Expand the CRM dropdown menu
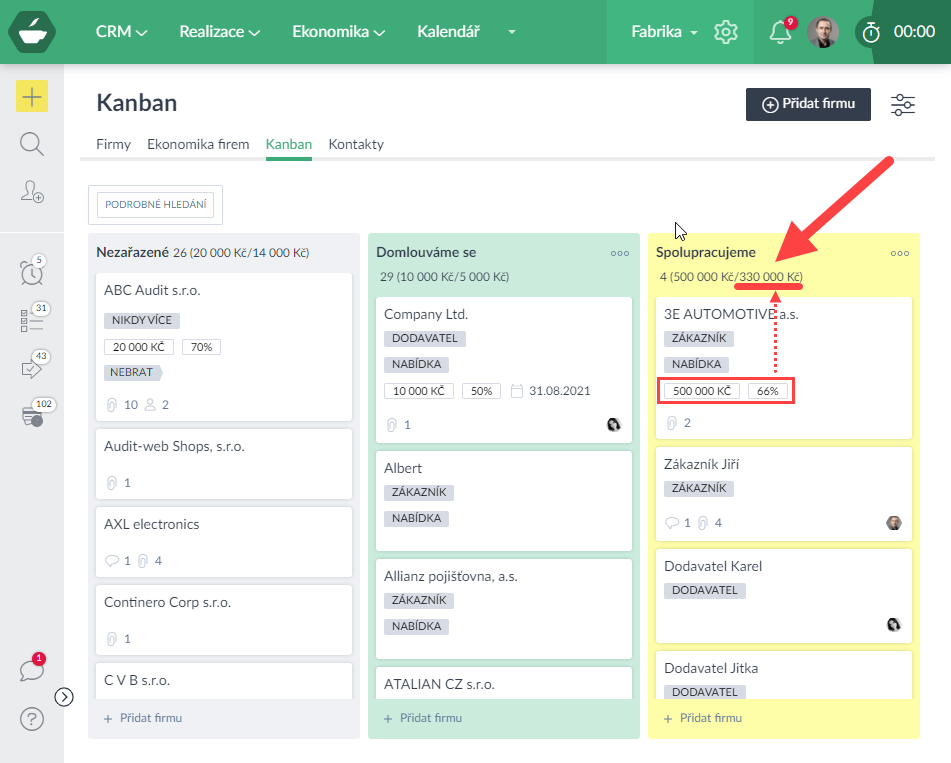 (x=121, y=32)
